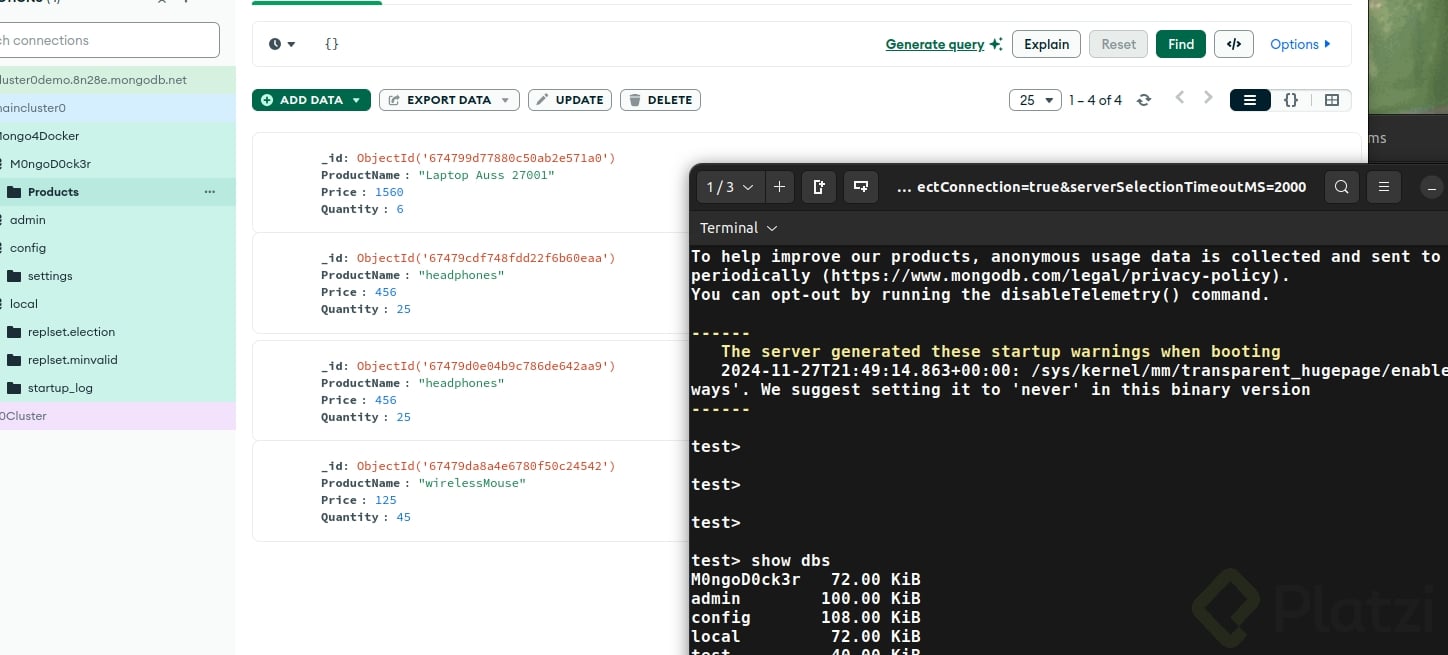The image size is (1448, 655).
Task: Switch to list view of documents
Action: pos(1249,100)
